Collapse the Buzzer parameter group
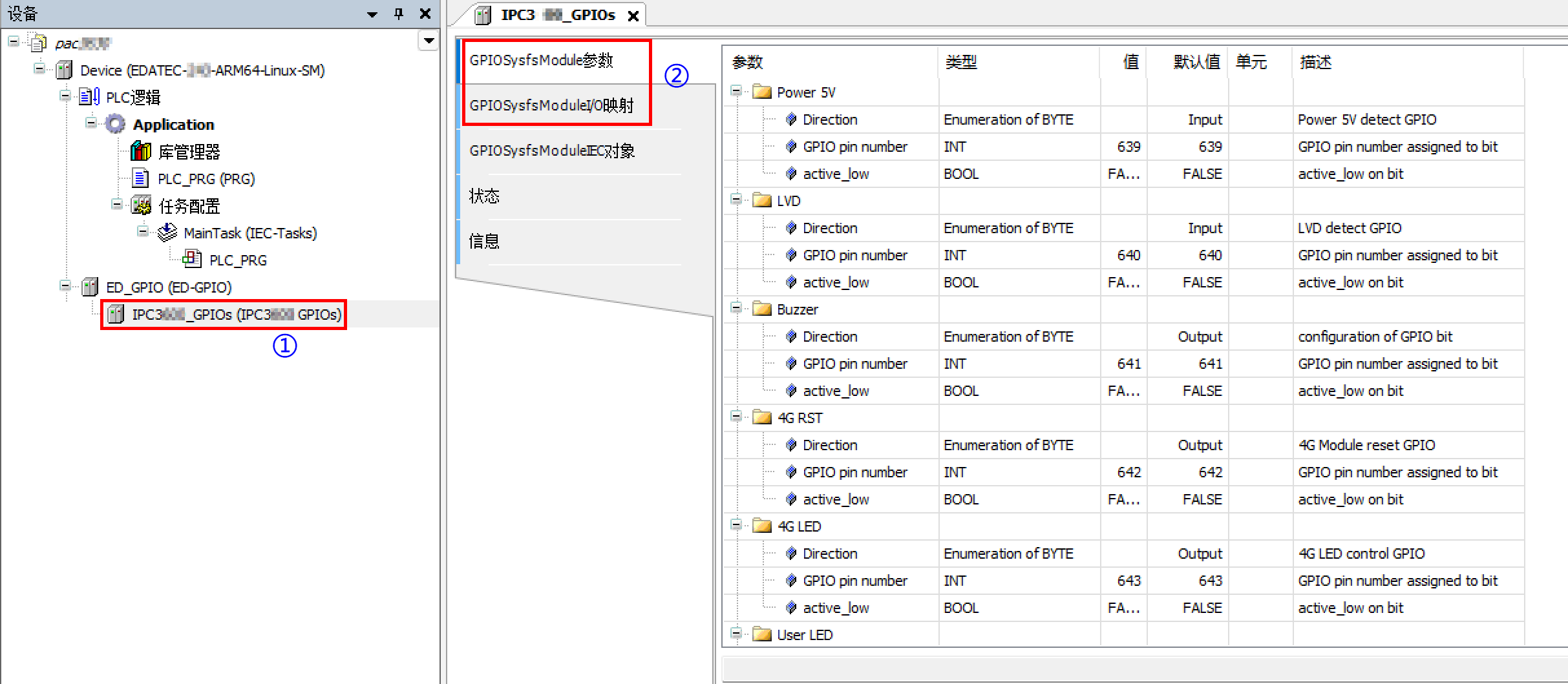The width and height of the screenshot is (1568, 684). tap(736, 308)
